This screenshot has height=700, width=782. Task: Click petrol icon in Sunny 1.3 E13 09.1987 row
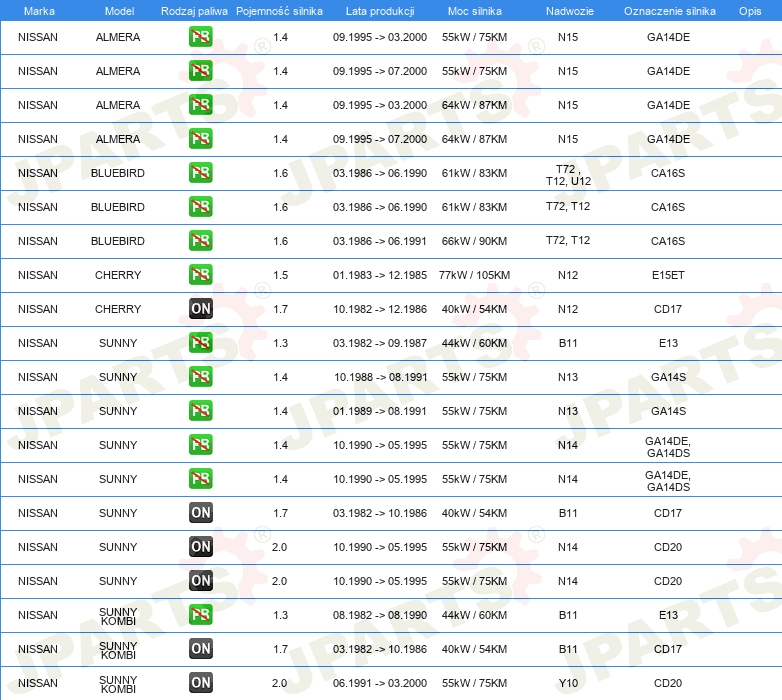[200, 343]
